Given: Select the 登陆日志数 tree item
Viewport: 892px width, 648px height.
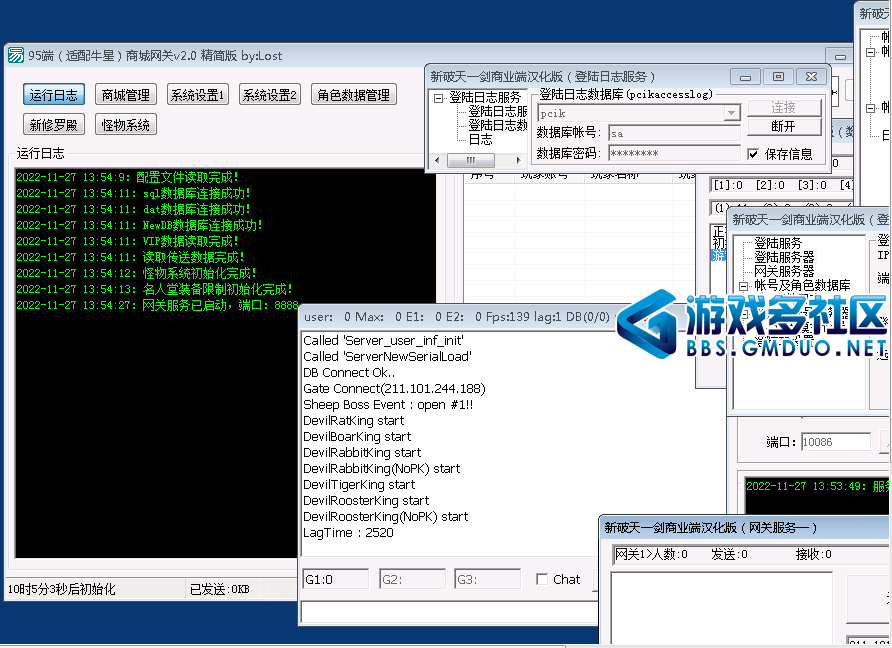Looking at the screenshot, I should click(498, 125).
